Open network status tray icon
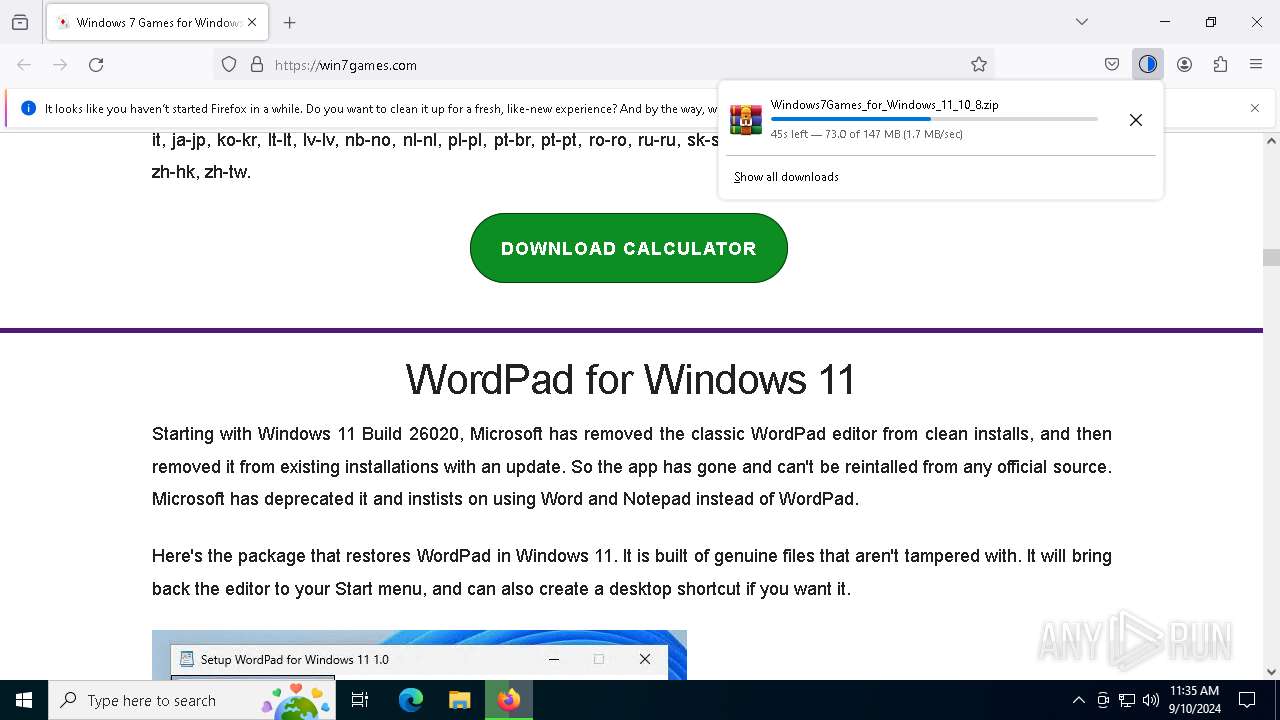This screenshot has height=720, width=1280. pyautogui.click(x=1127, y=700)
